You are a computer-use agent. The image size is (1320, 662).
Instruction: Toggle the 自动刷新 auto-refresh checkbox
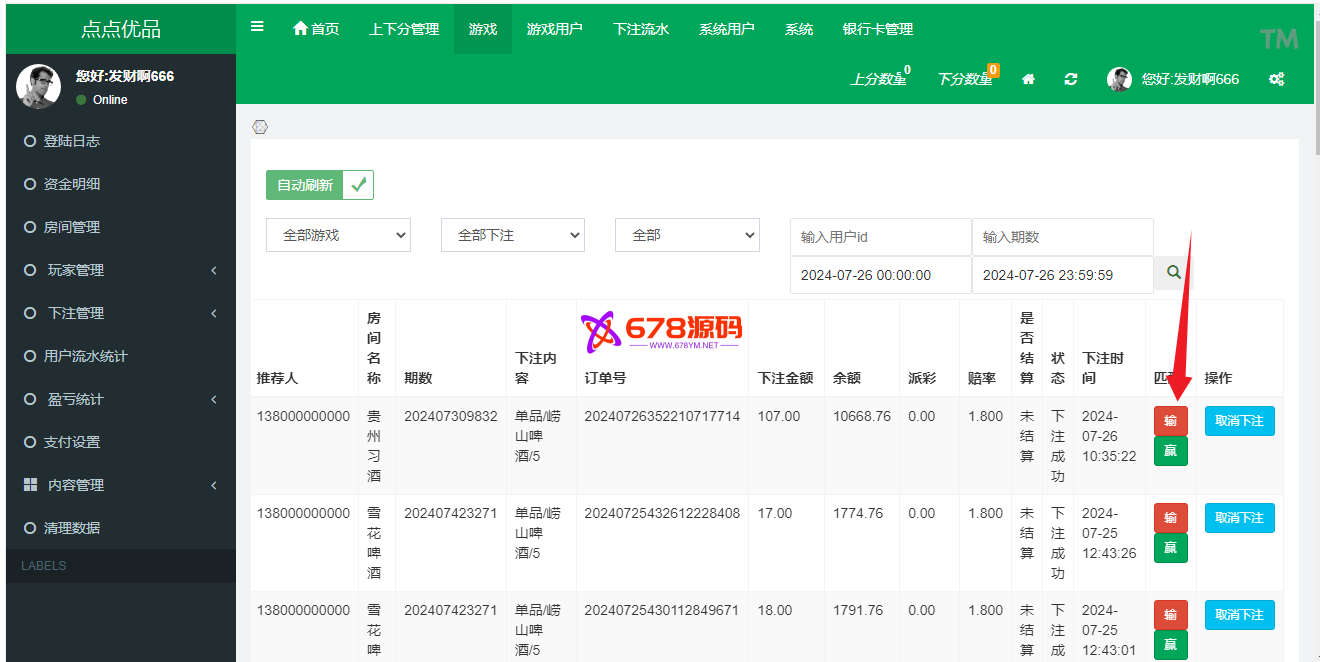click(x=358, y=185)
